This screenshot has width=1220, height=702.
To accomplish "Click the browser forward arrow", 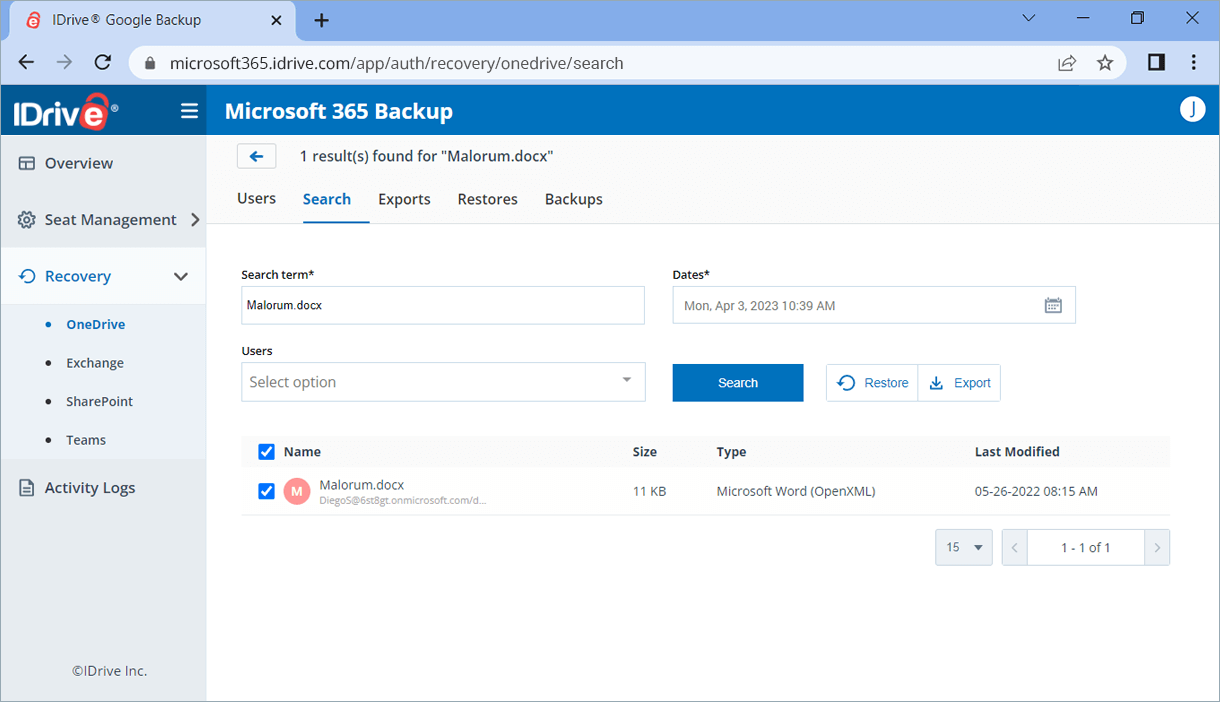I will (x=64, y=62).
